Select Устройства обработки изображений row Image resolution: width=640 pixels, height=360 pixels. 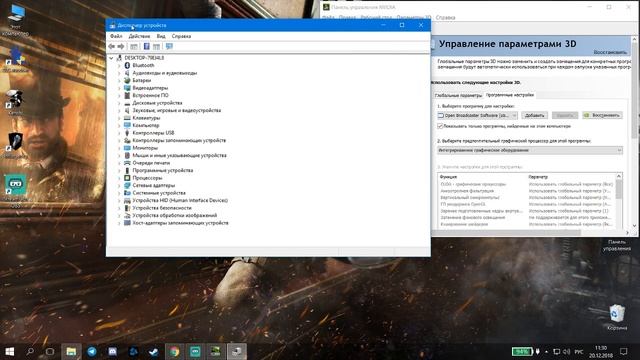click(175, 216)
